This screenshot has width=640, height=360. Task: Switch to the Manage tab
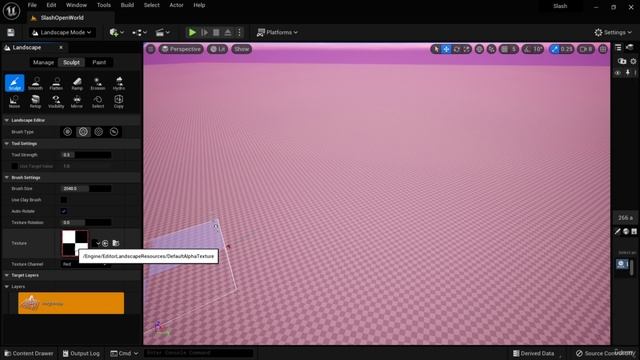[43, 62]
